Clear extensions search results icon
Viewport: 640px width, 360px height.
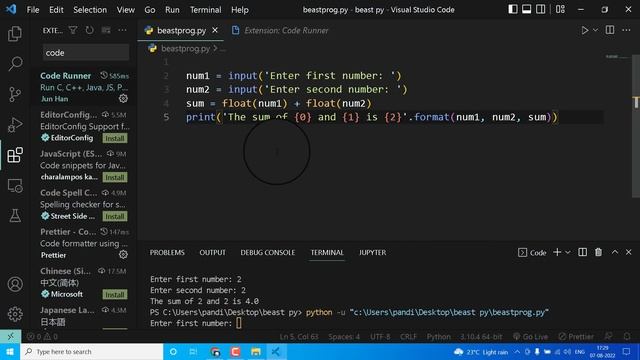coord(106,30)
